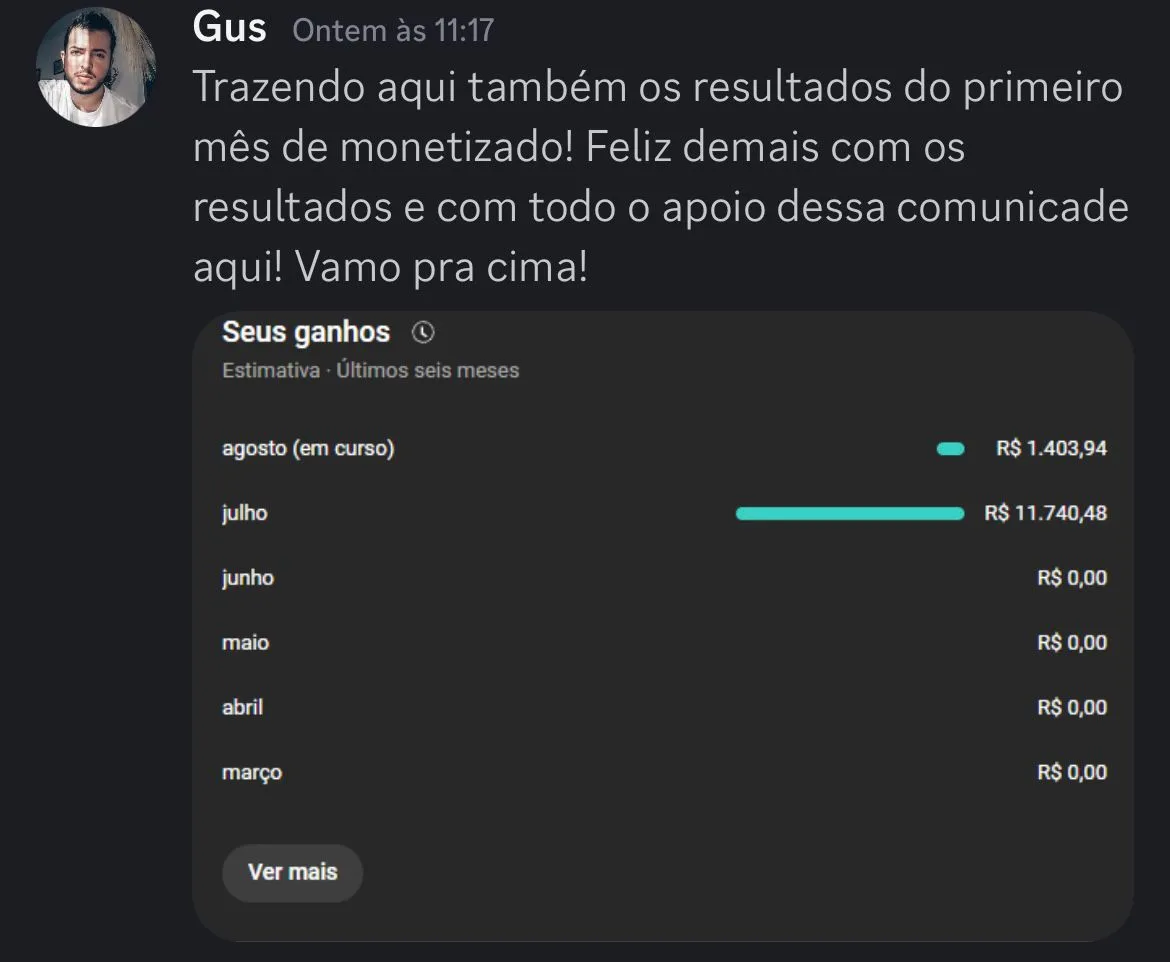1170x962 pixels.
Task: Click the R$ 11.740,48 amount
Action: pyautogui.click(x=1045, y=514)
